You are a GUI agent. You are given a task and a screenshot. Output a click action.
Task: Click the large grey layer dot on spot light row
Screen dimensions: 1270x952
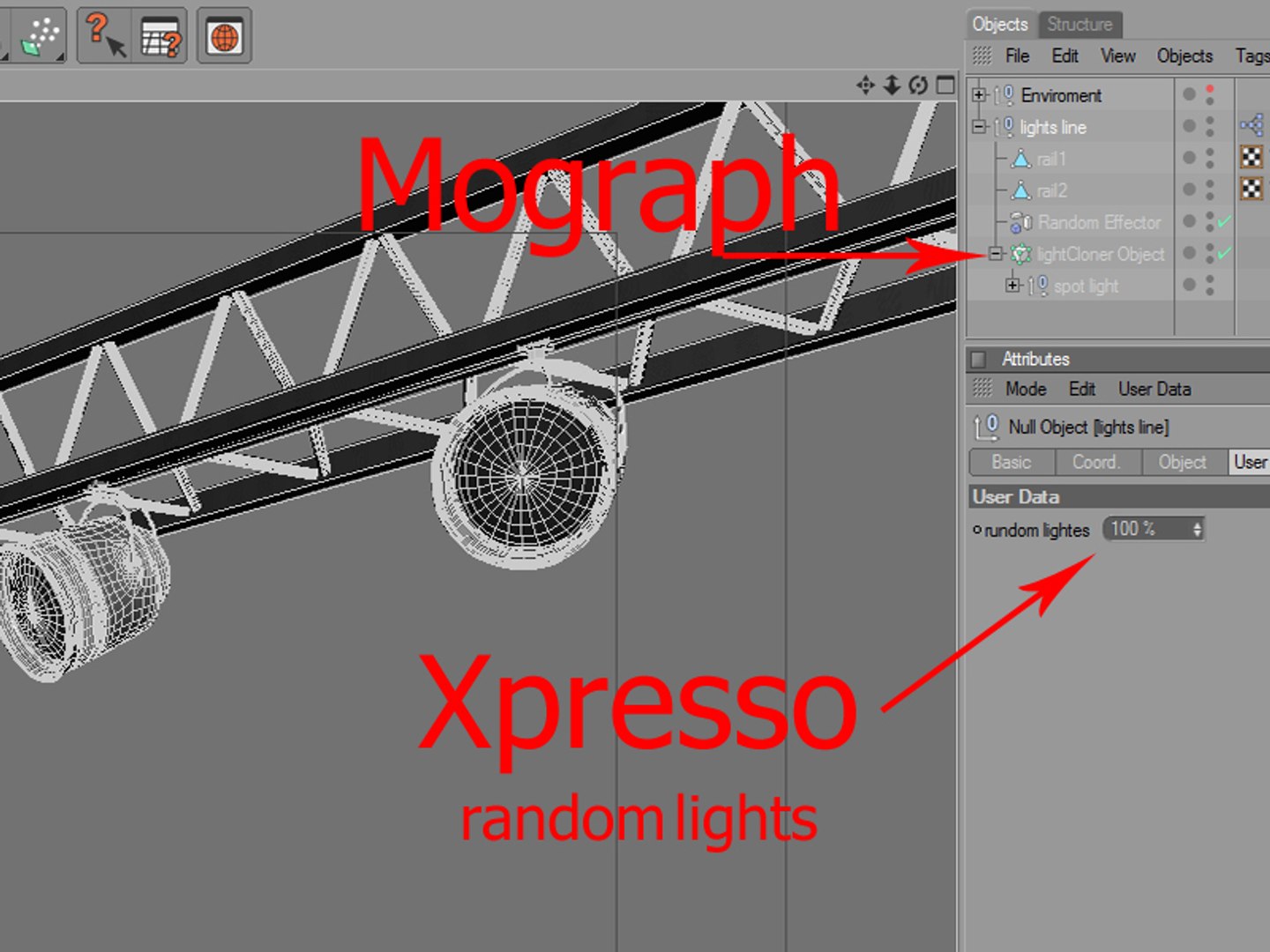pyautogui.click(x=1189, y=285)
